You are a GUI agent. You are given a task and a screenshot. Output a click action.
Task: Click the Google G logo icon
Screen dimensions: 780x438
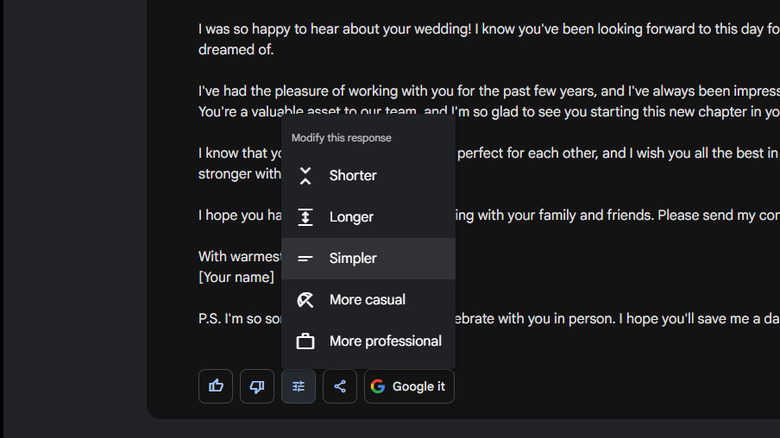(x=377, y=386)
